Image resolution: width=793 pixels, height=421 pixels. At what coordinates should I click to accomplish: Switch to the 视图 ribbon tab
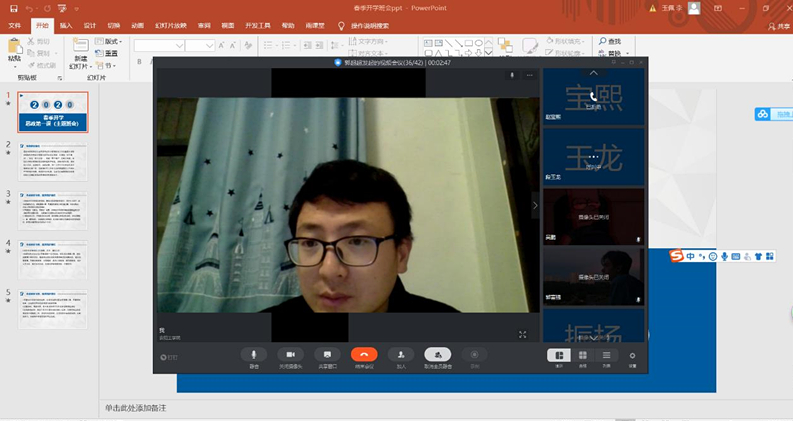click(228, 25)
